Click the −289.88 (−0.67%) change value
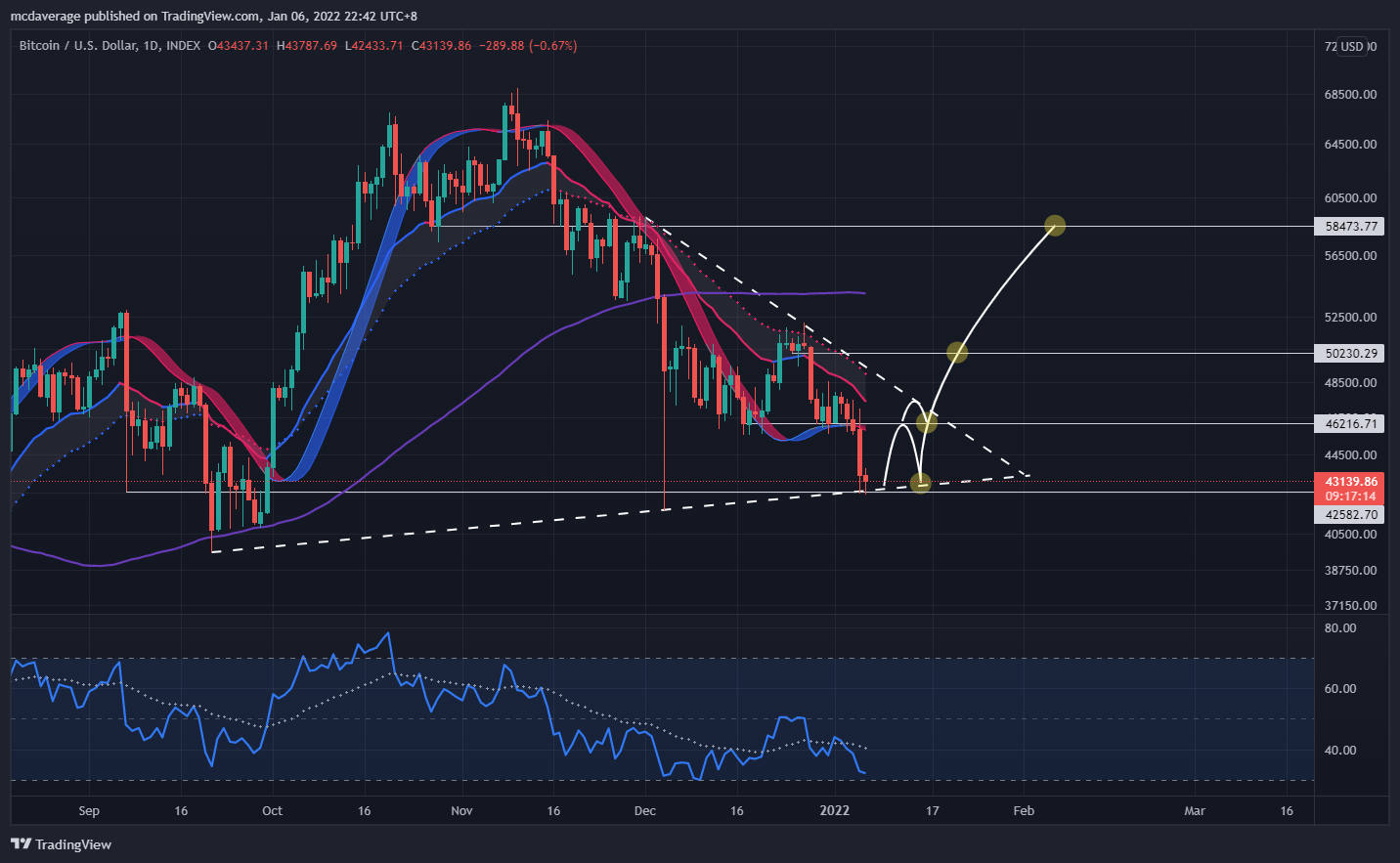Viewport: 1400px width, 863px height. tap(529, 46)
